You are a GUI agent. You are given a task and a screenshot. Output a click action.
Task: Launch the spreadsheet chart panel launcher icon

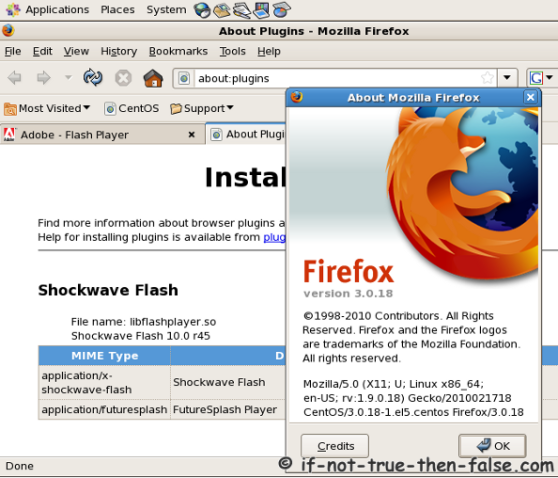(281, 10)
